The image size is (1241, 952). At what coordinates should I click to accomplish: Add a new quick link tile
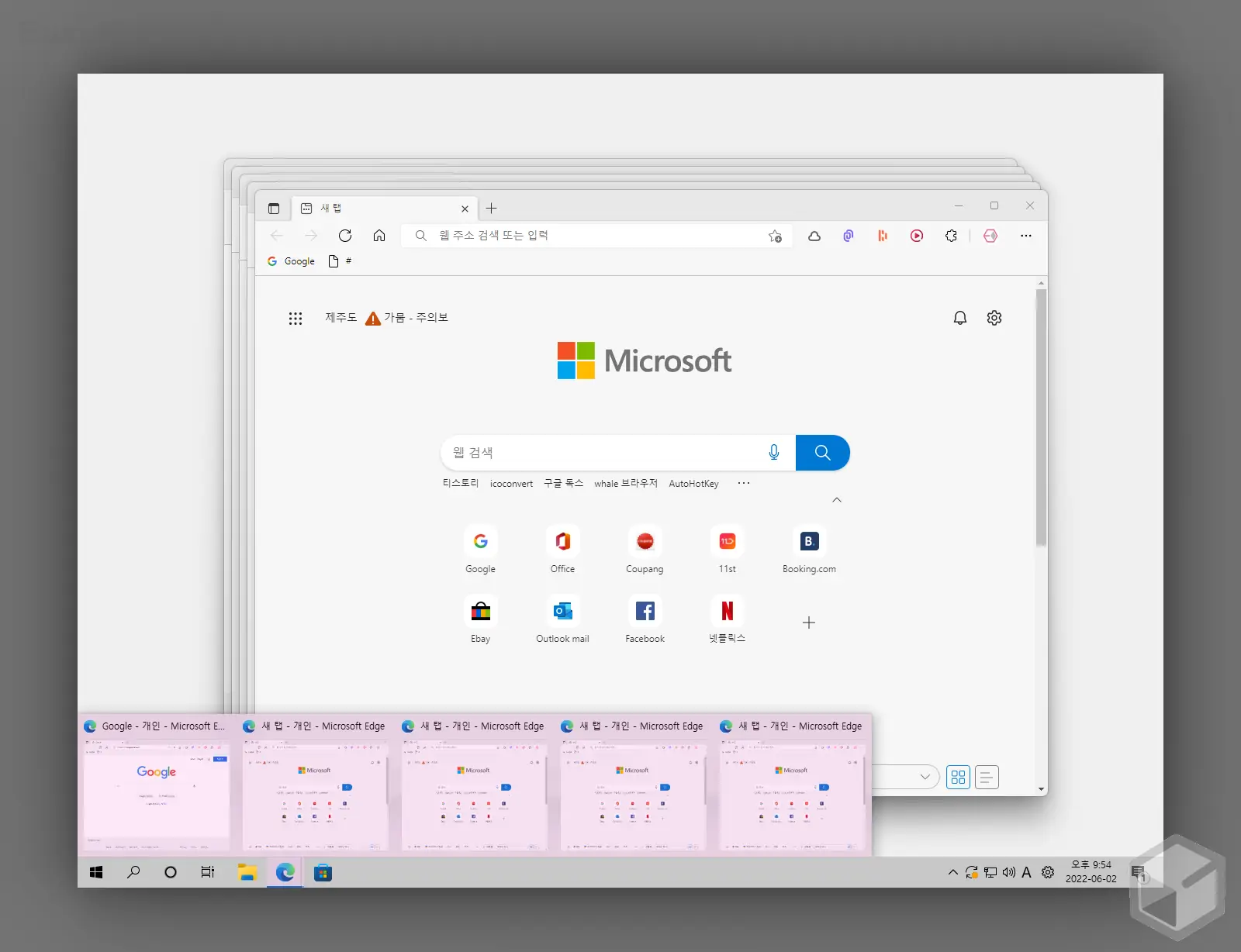tap(809, 623)
